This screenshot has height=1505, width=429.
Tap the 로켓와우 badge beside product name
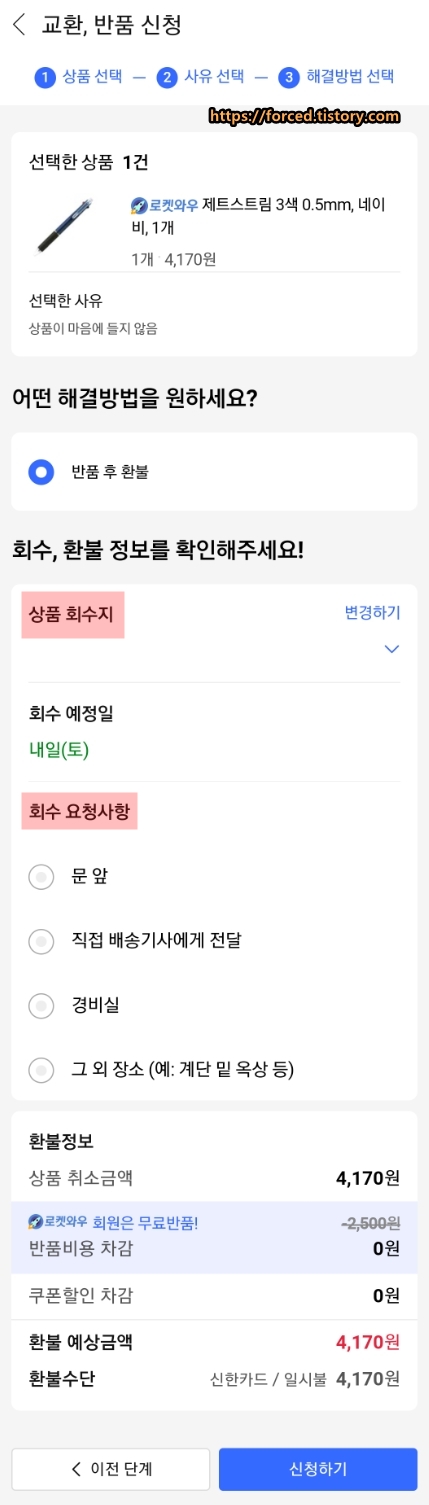pyautogui.click(x=164, y=206)
